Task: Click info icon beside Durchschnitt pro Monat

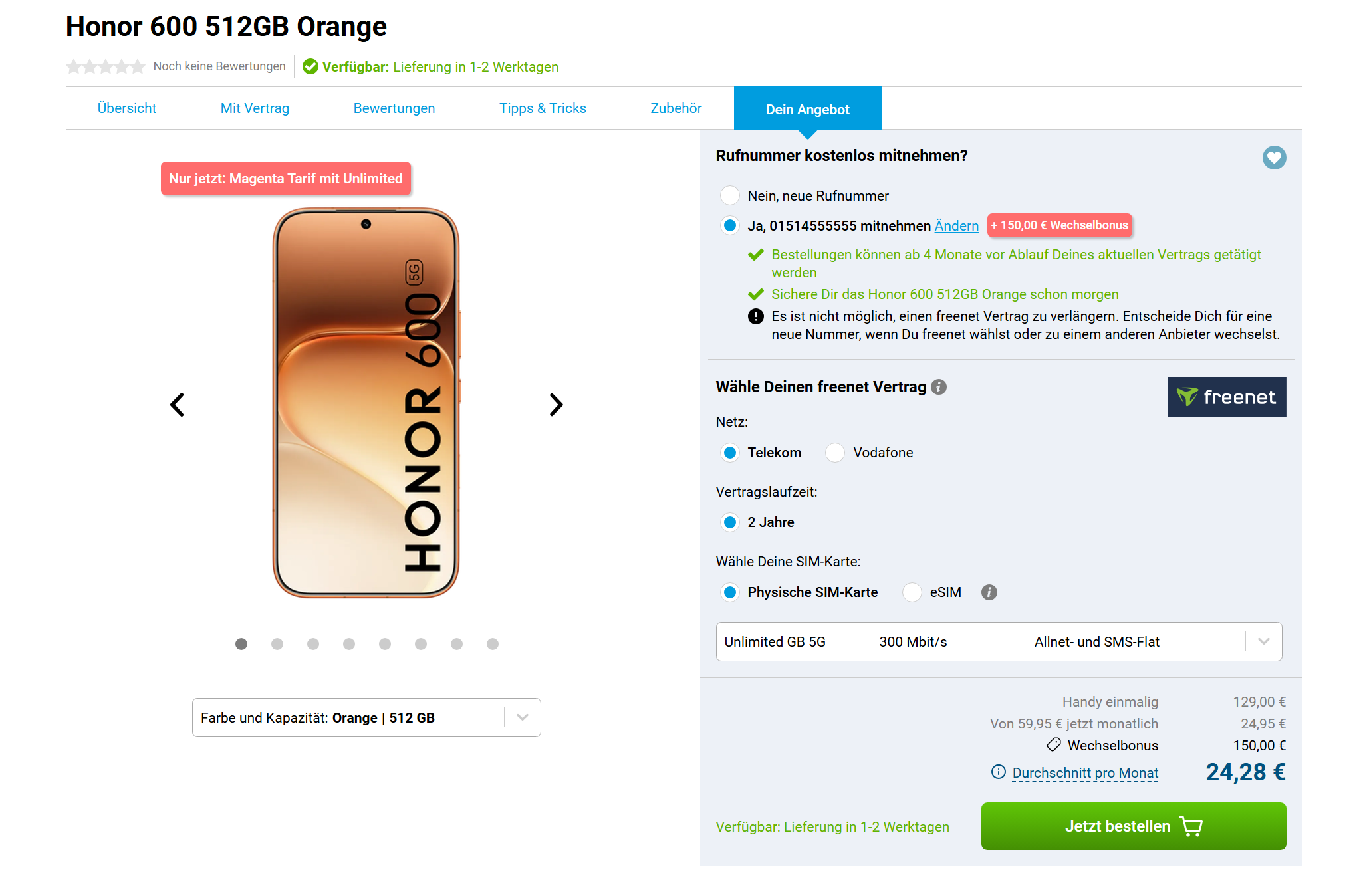Action: click(x=999, y=772)
